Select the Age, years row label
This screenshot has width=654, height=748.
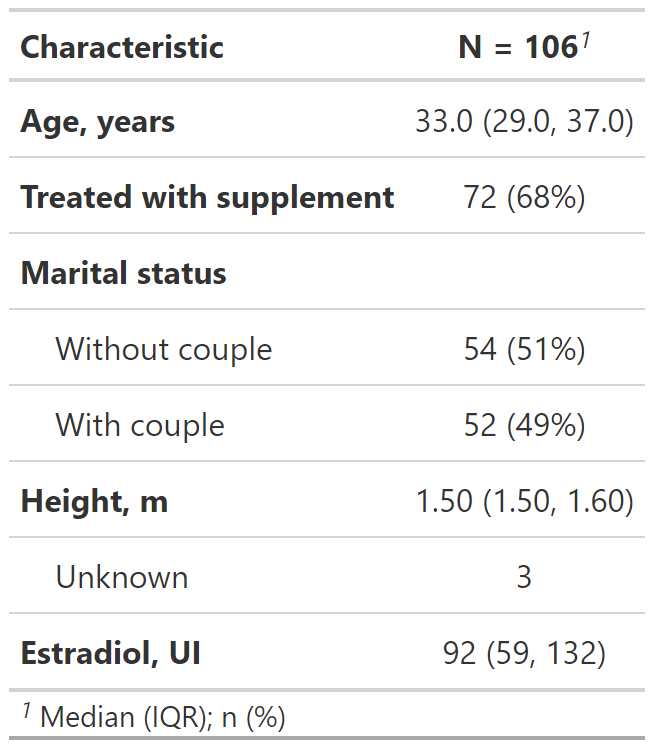point(98,122)
